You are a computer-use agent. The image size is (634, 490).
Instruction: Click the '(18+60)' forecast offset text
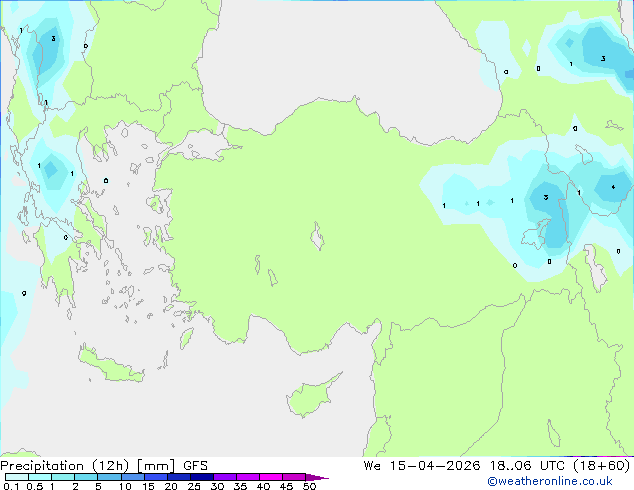(x=602, y=466)
